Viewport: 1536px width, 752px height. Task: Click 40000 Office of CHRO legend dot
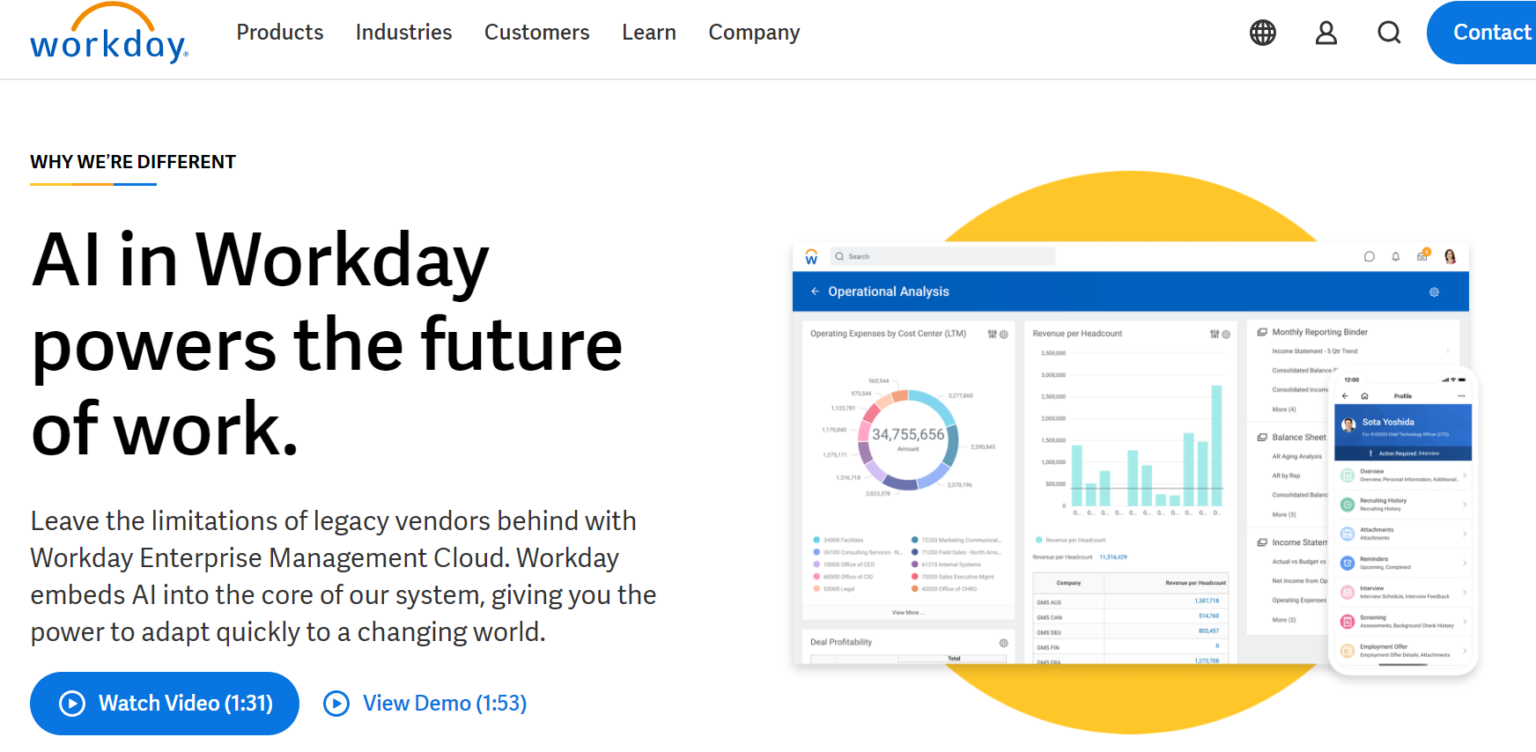coord(915,589)
